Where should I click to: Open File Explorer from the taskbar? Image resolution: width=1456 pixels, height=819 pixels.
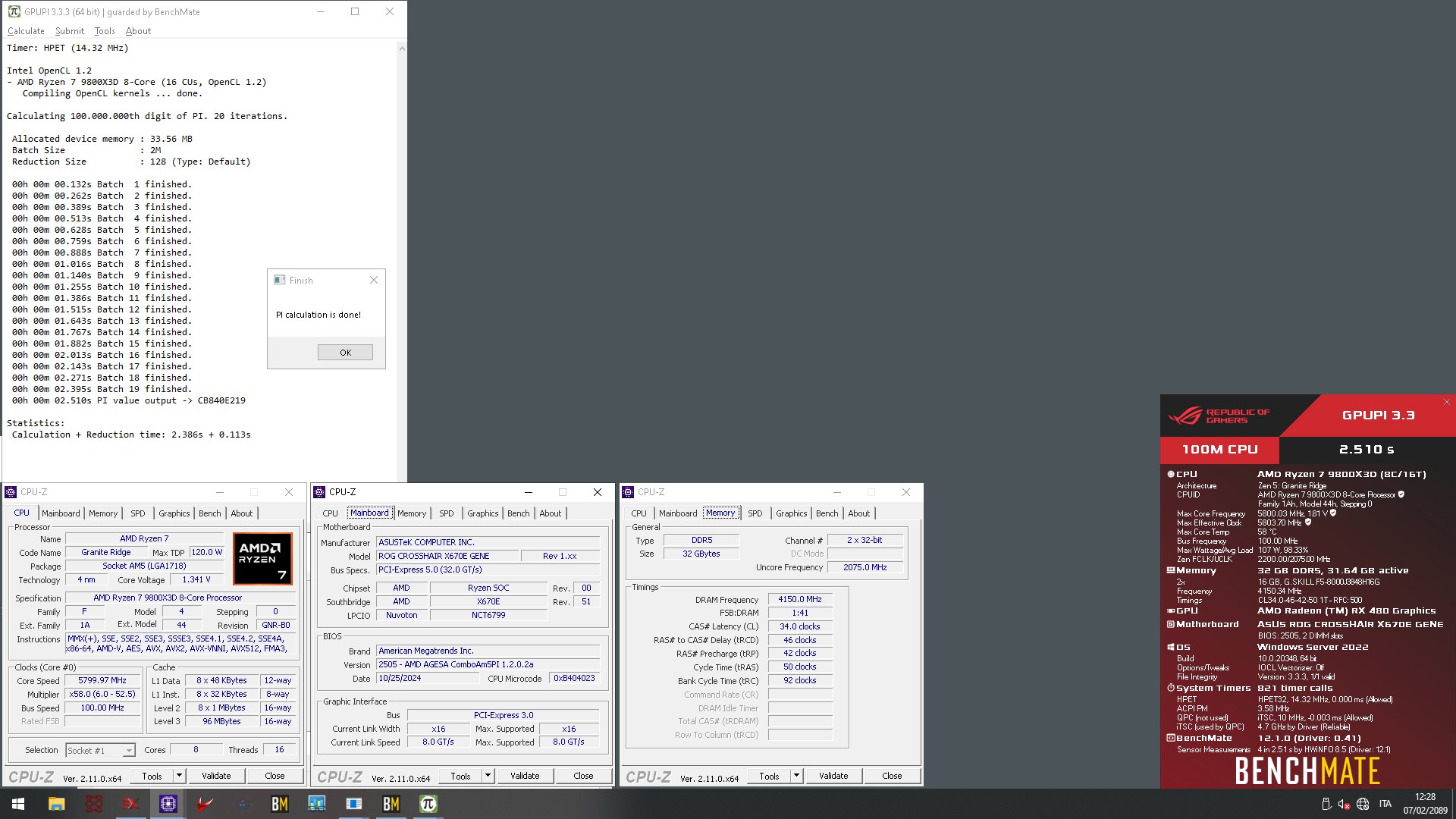(x=56, y=804)
